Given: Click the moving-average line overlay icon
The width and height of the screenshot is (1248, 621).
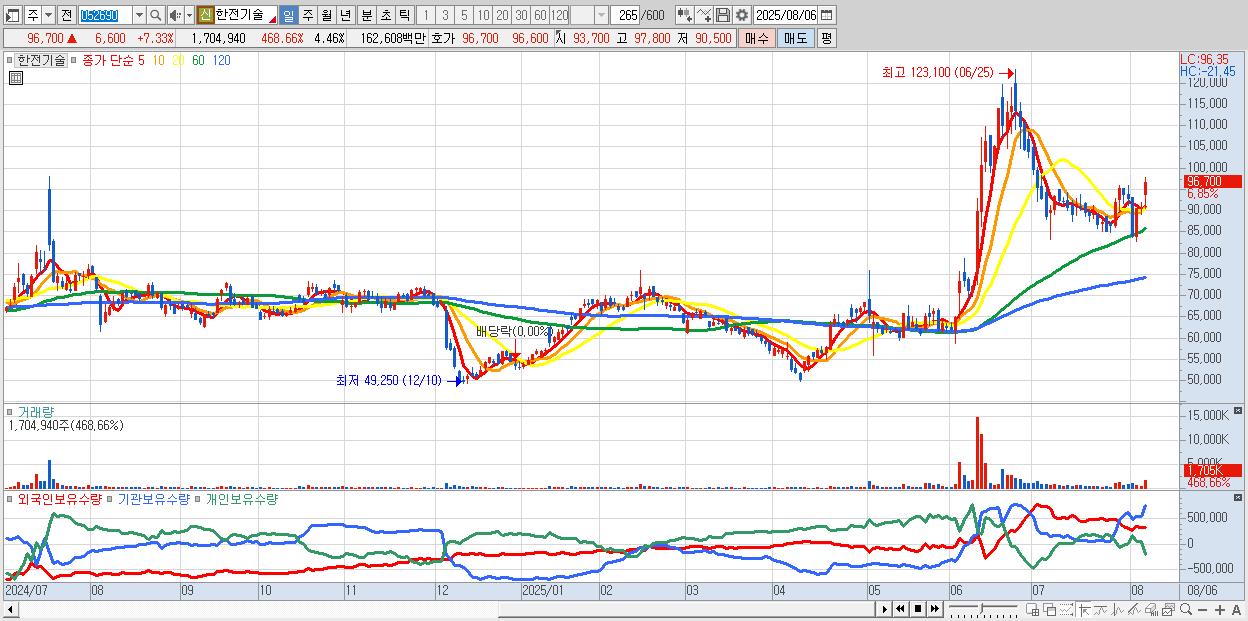Looking at the screenshot, I should click(x=1101, y=609).
